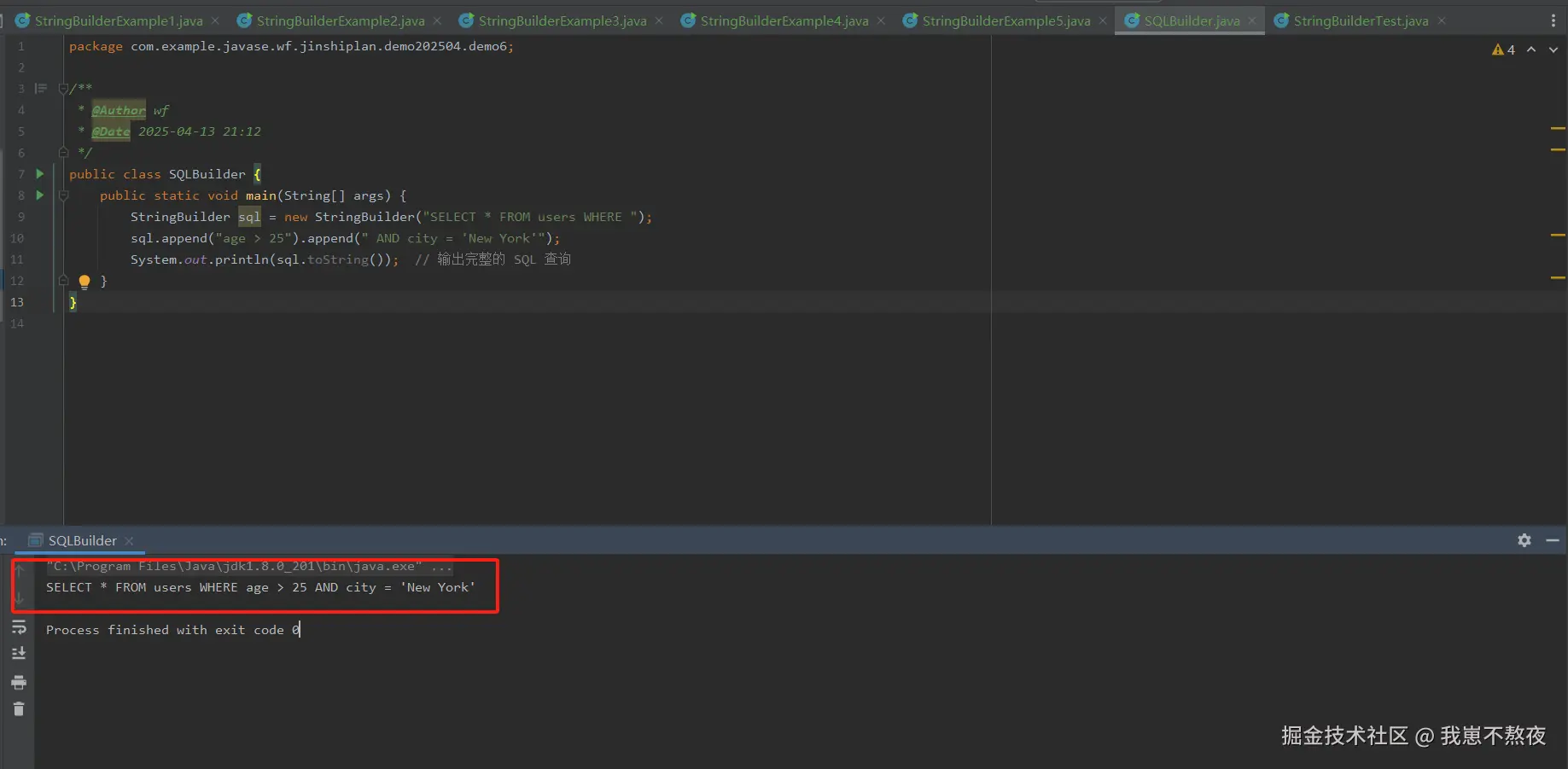Hide the Run tool window

pos(1553,540)
